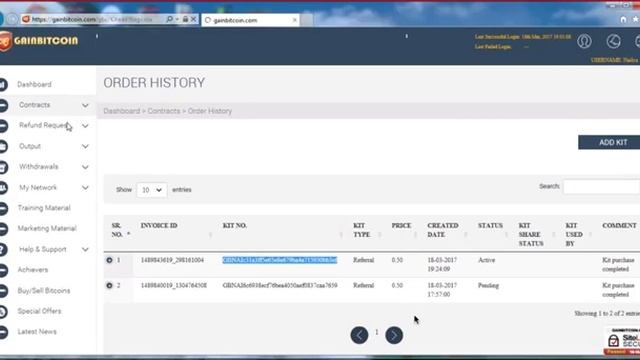This screenshot has height=360, width=640.
Task: Sort by the STATUS column header
Action: [490, 225]
